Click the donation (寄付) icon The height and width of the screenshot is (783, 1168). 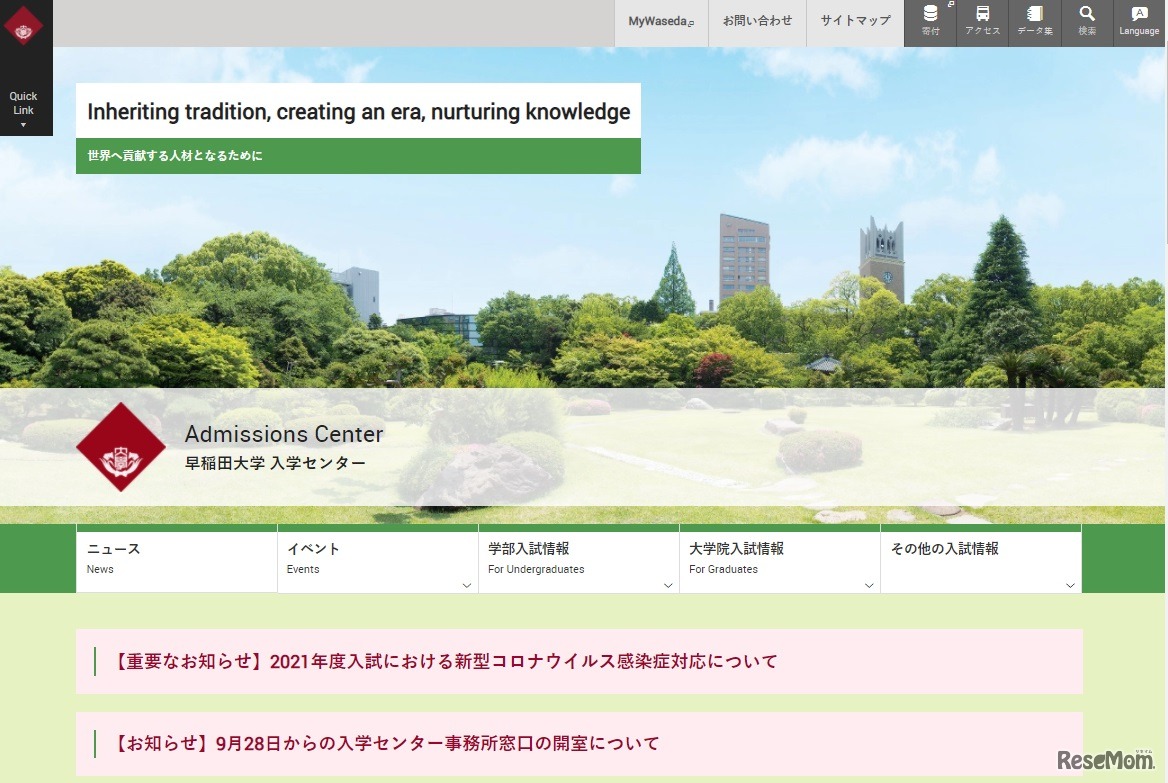931,22
